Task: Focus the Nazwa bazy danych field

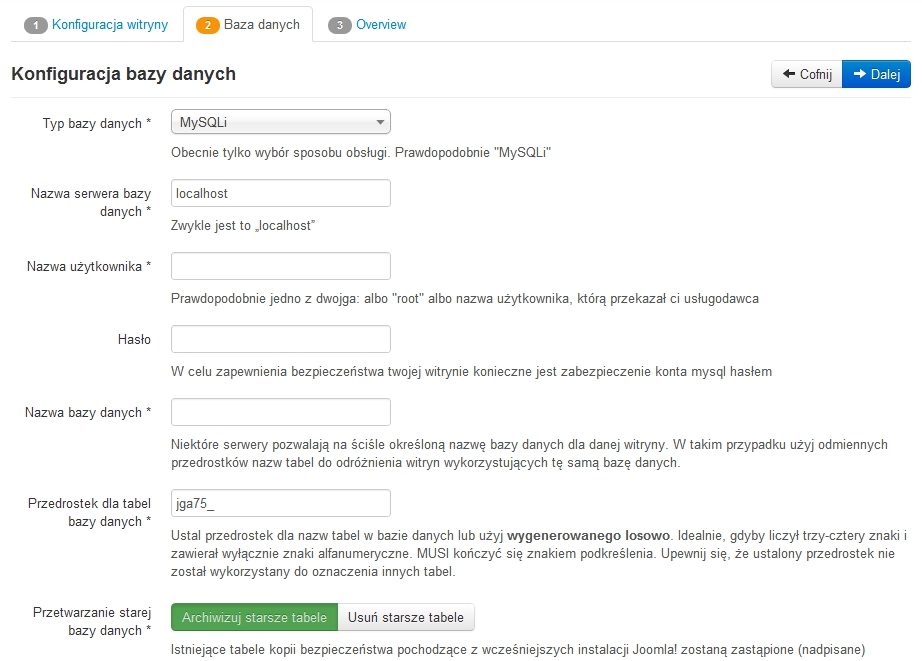Action: coord(281,412)
